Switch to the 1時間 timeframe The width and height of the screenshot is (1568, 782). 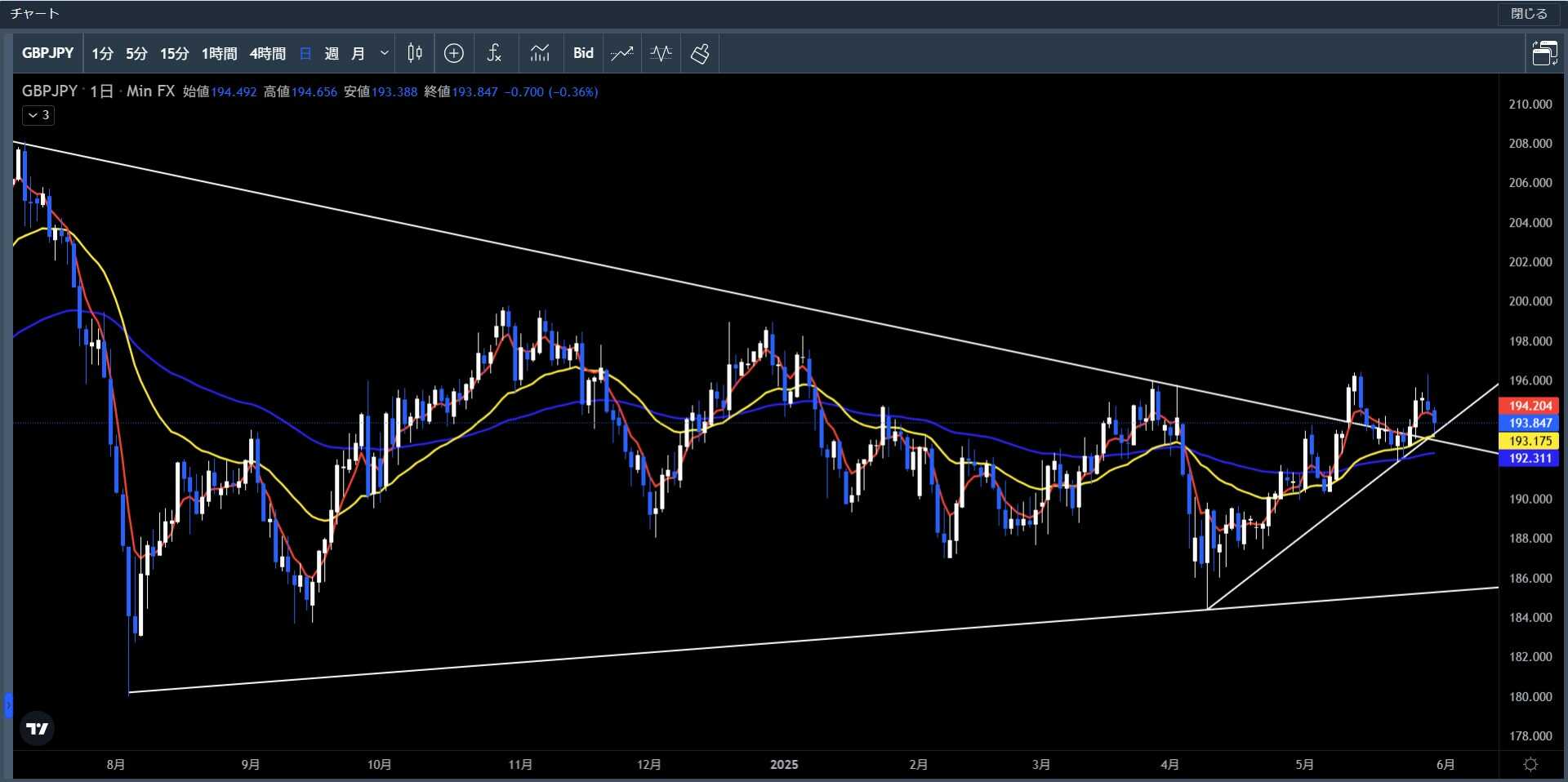tap(219, 53)
